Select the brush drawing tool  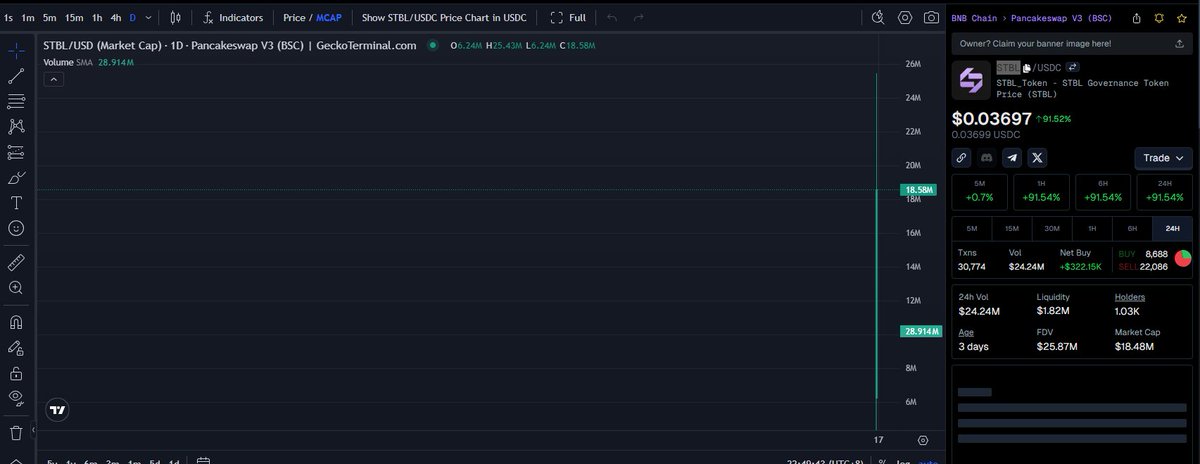tap(16, 178)
